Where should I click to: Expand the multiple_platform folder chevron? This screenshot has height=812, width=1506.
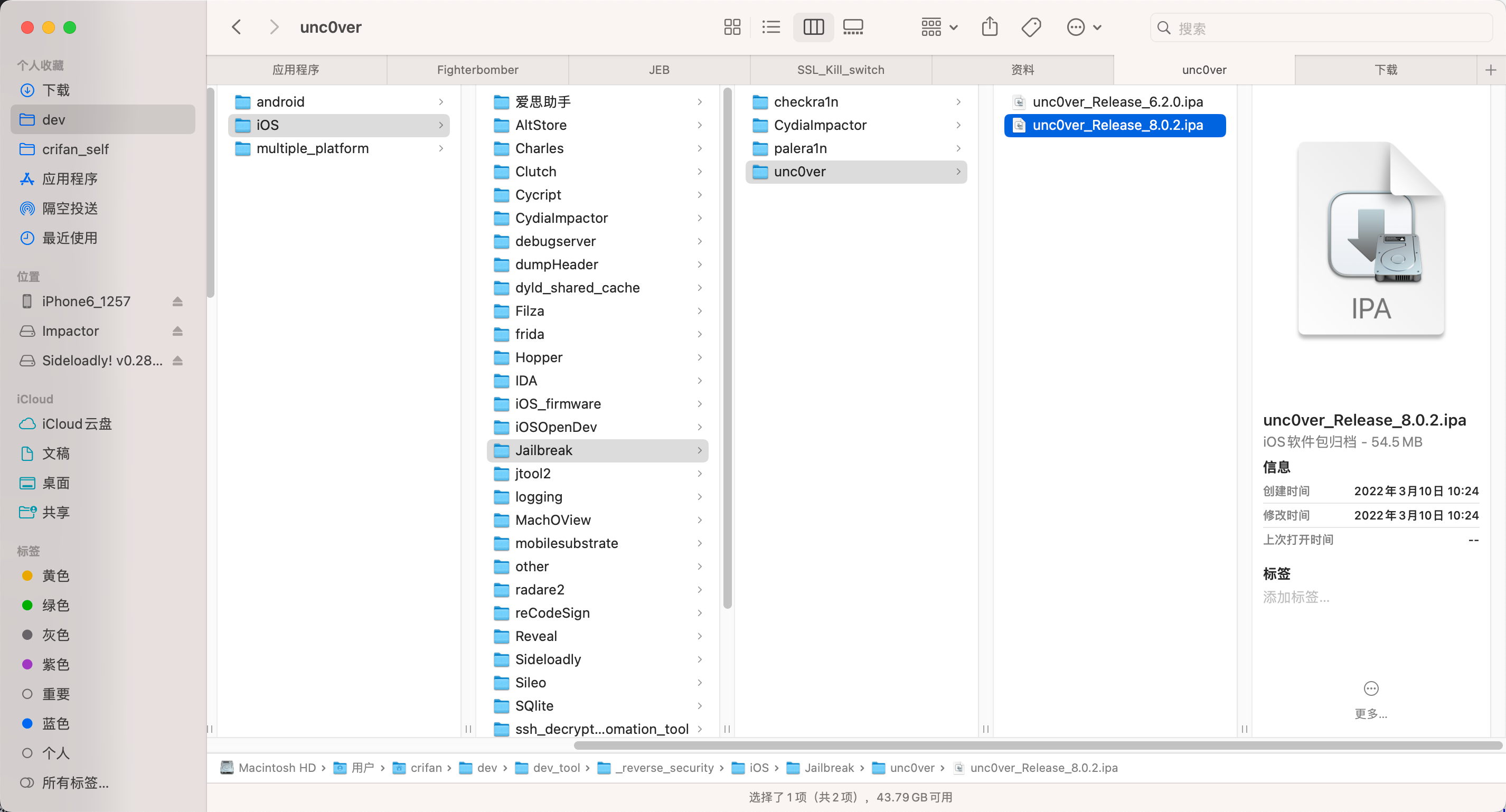pyautogui.click(x=441, y=148)
